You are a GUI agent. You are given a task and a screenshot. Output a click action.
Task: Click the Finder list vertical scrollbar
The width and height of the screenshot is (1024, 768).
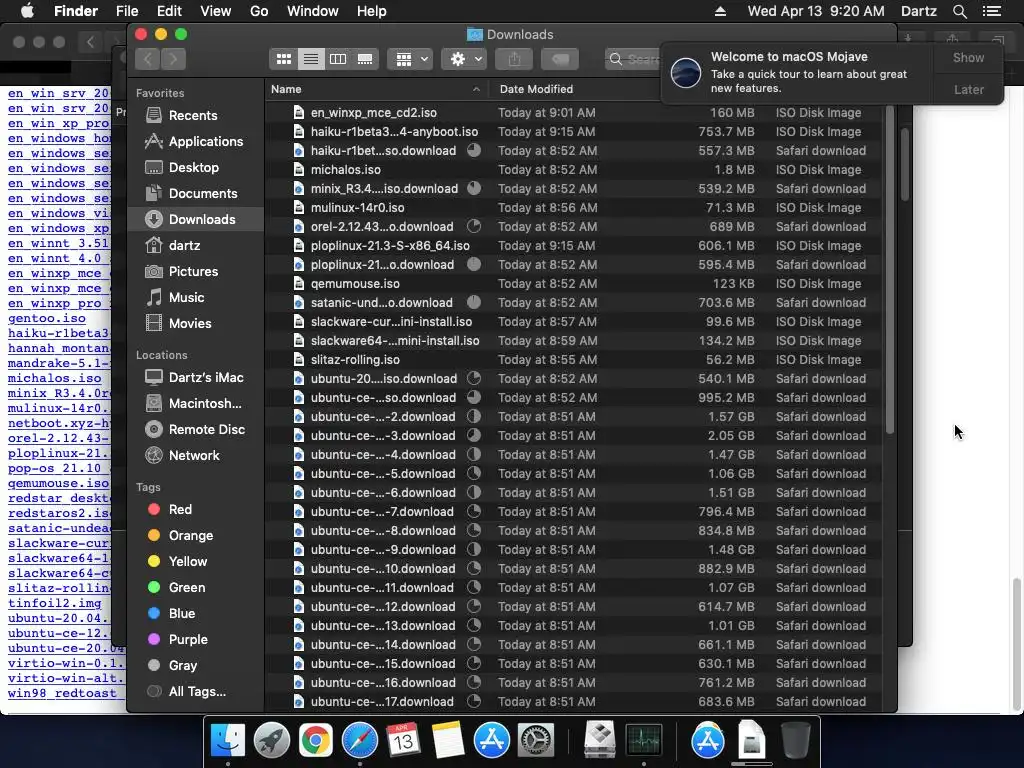[889, 271]
